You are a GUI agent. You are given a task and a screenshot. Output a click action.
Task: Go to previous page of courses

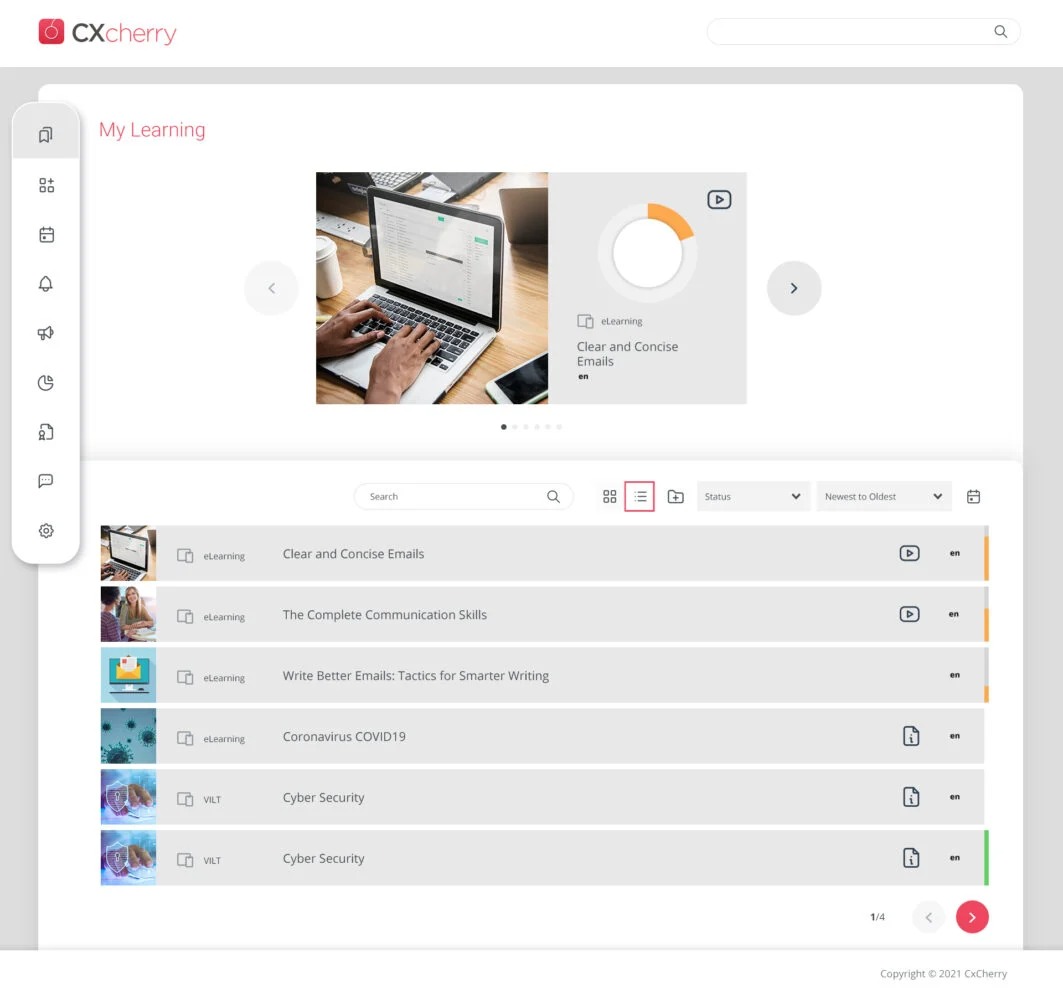[929, 917]
